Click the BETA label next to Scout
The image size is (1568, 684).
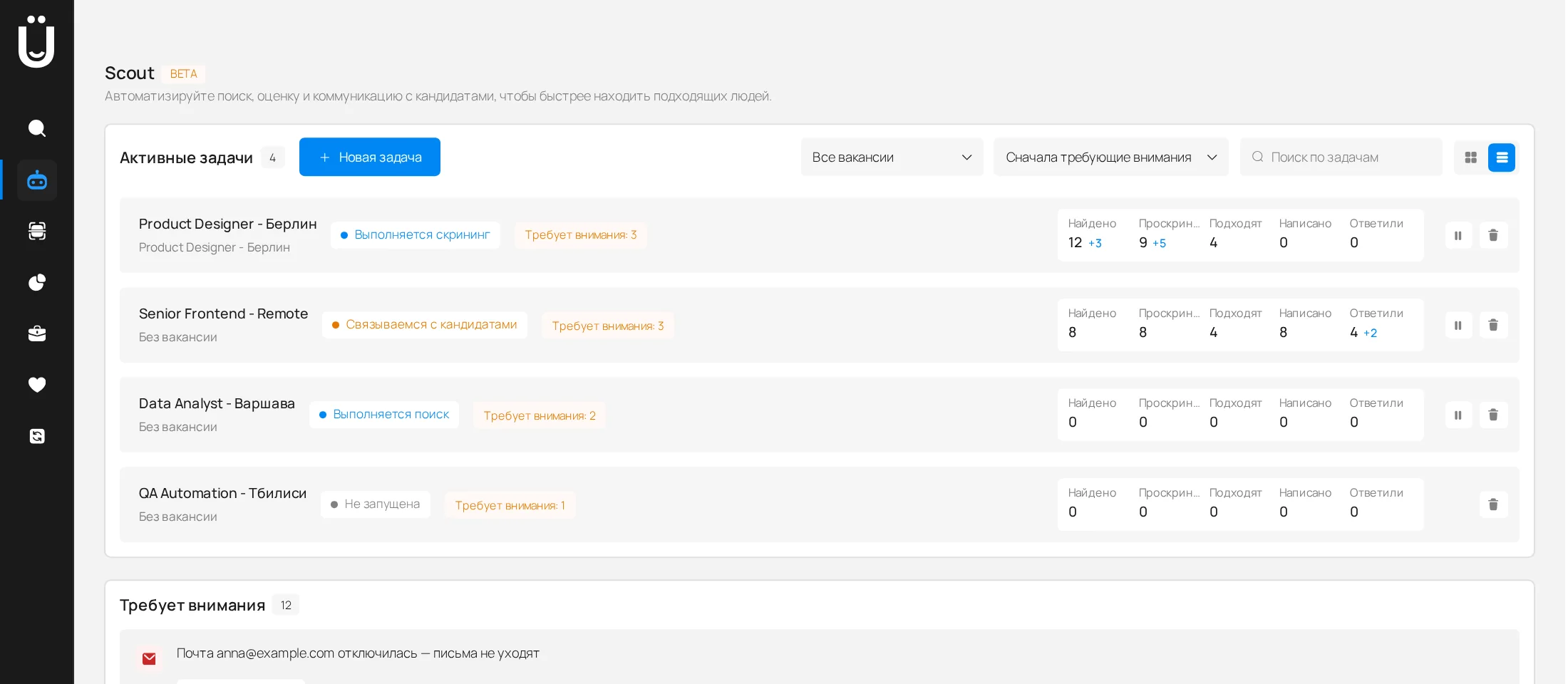(183, 74)
